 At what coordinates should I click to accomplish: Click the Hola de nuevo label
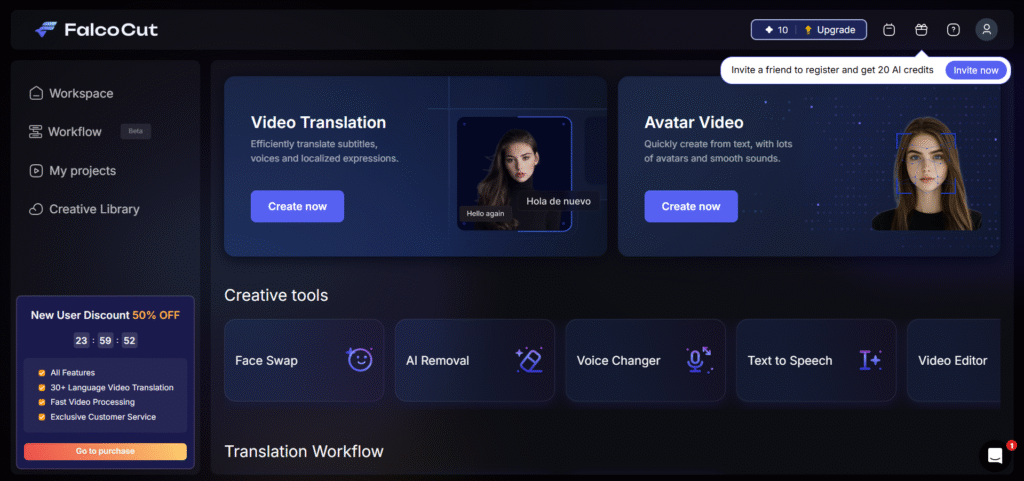(558, 201)
